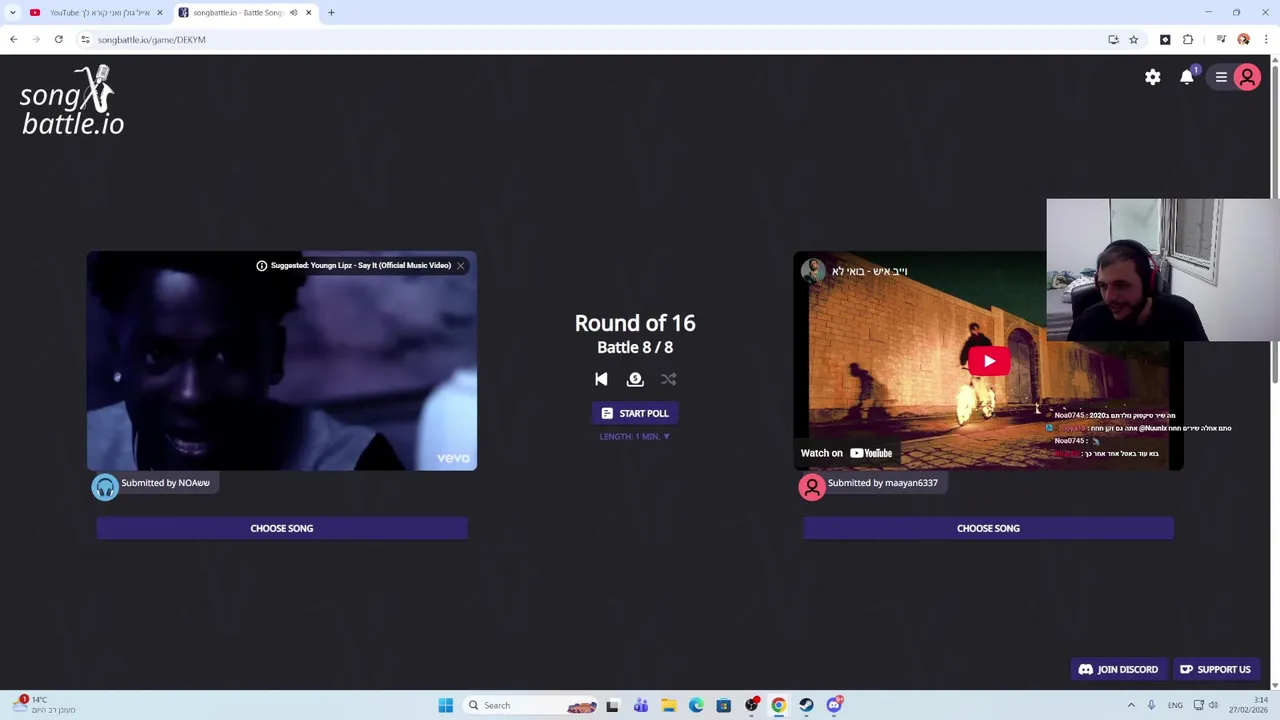Dismiss the suggested video banner
This screenshot has width=1280, height=720.
click(460, 265)
